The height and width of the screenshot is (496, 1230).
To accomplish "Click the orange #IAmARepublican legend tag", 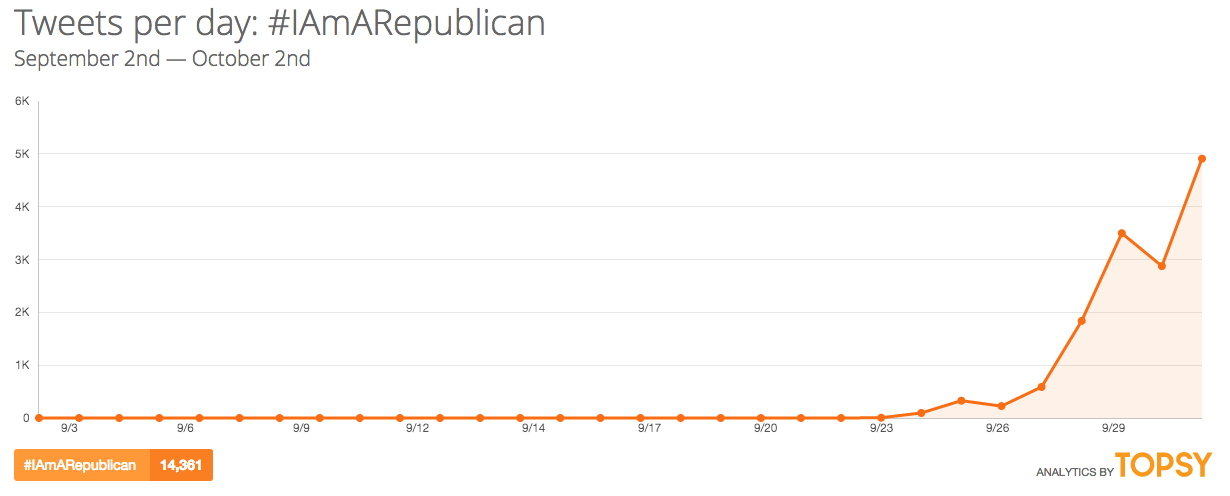I will [x=81, y=465].
